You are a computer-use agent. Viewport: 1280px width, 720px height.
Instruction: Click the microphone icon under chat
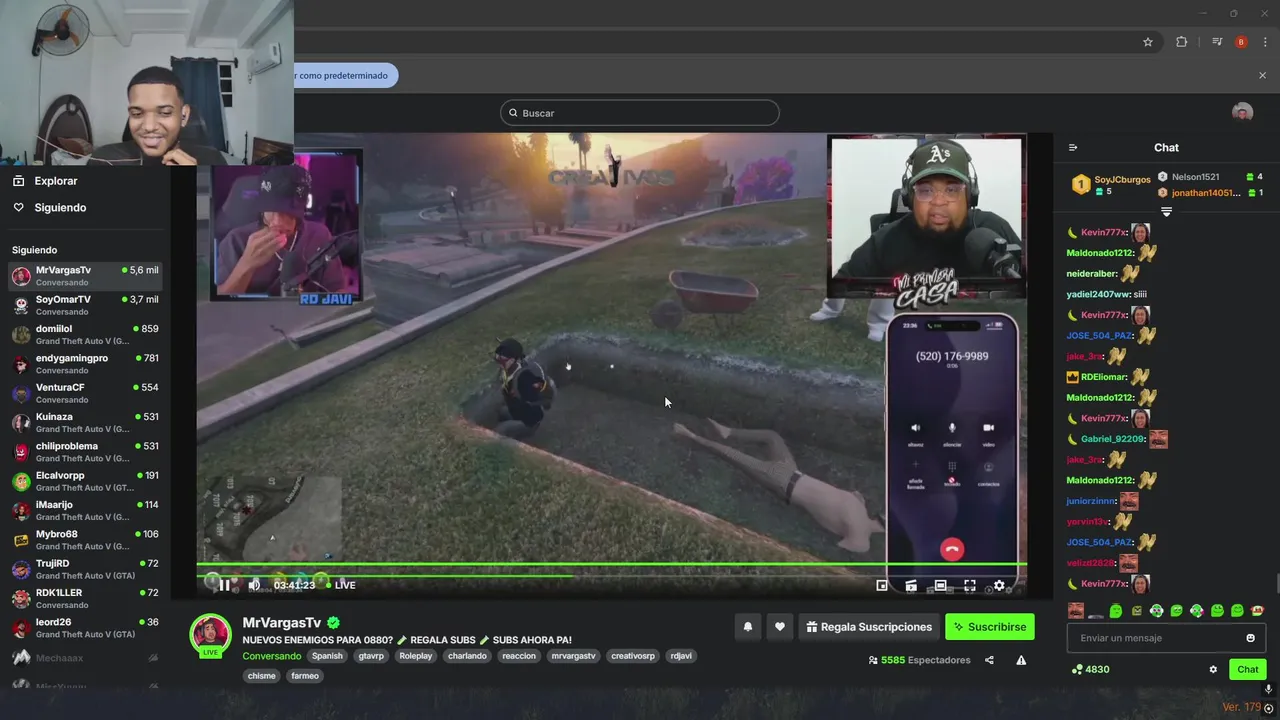(x=1268, y=689)
